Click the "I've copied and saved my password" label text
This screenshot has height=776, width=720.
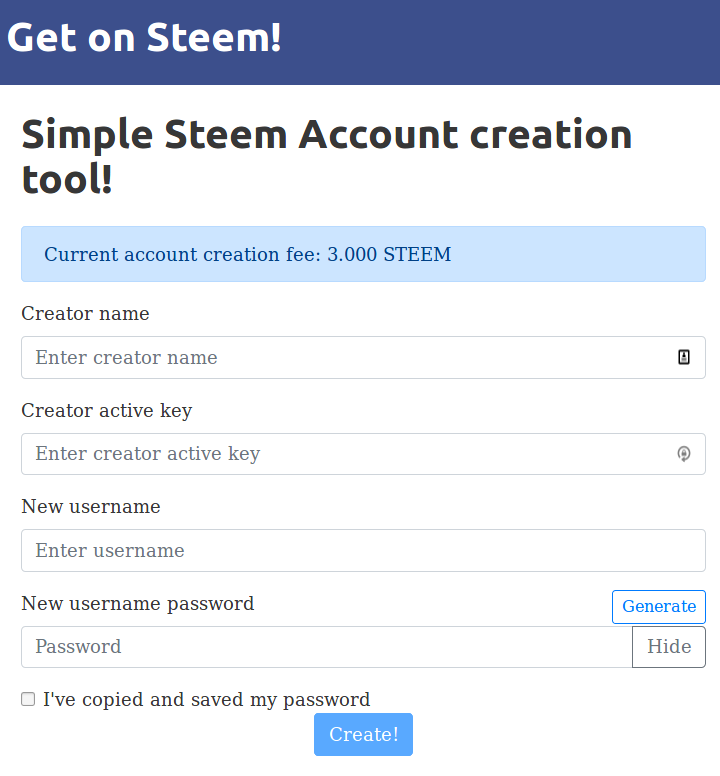click(x=206, y=699)
